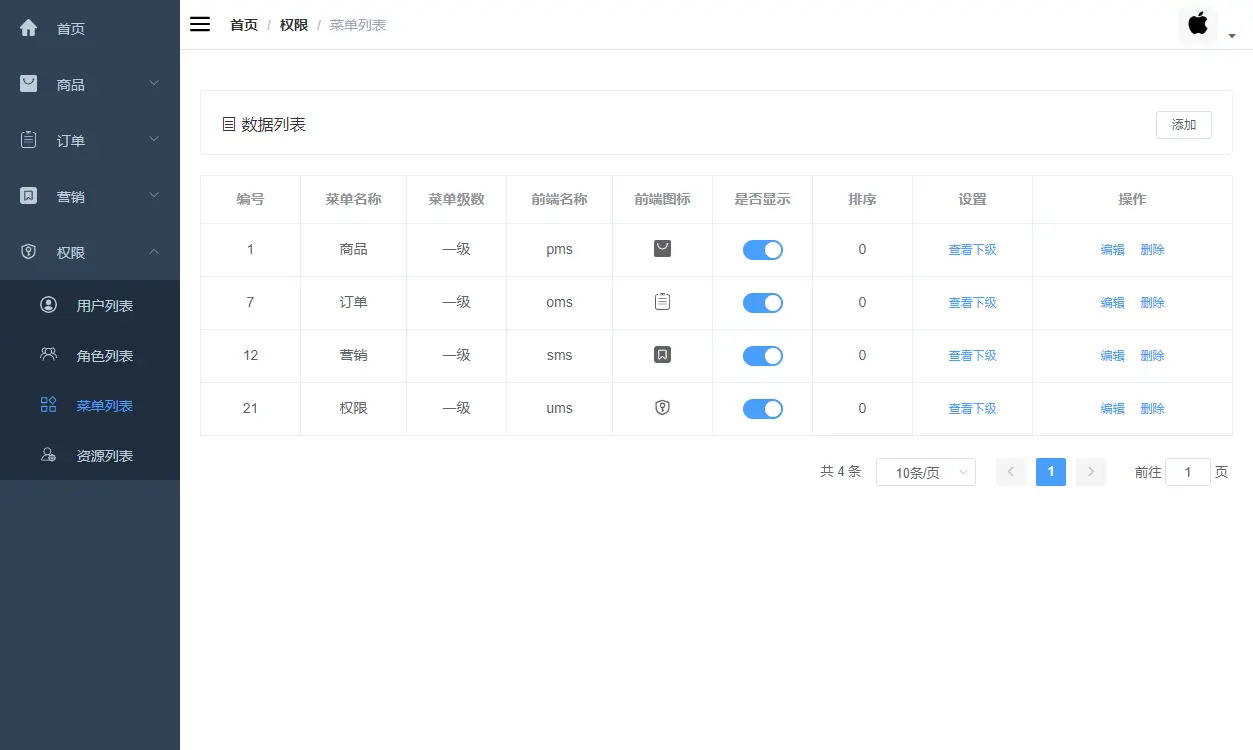Image resolution: width=1253 pixels, height=750 pixels.
Task: Click the grid icon beside 菜单列表
Action: pos(48,405)
